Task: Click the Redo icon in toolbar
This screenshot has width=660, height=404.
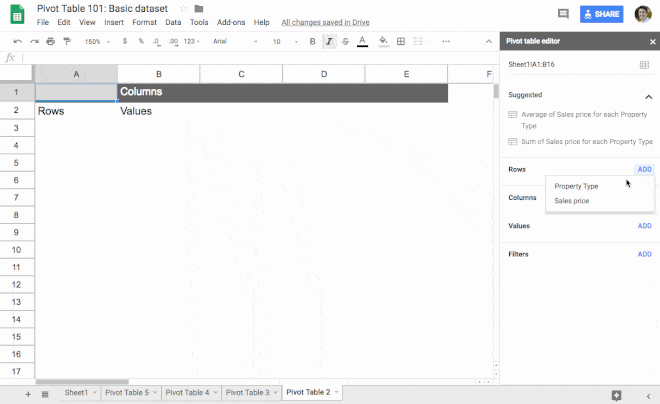Action: pyautogui.click(x=35, y=41)
